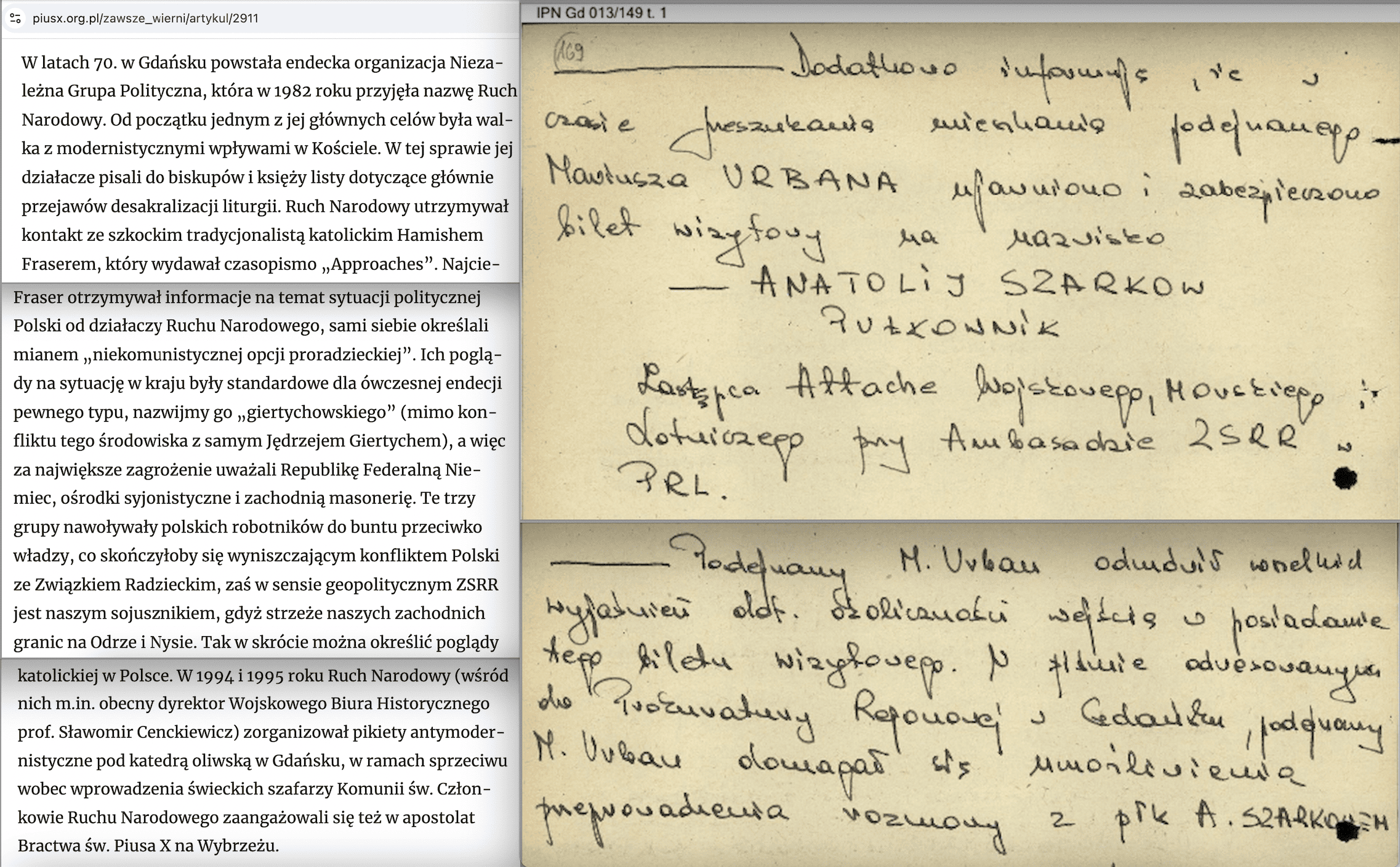Click the name Hamishem Fraserem in text
Viewport: 1400px width, 867px height.
tap(441, 235)
